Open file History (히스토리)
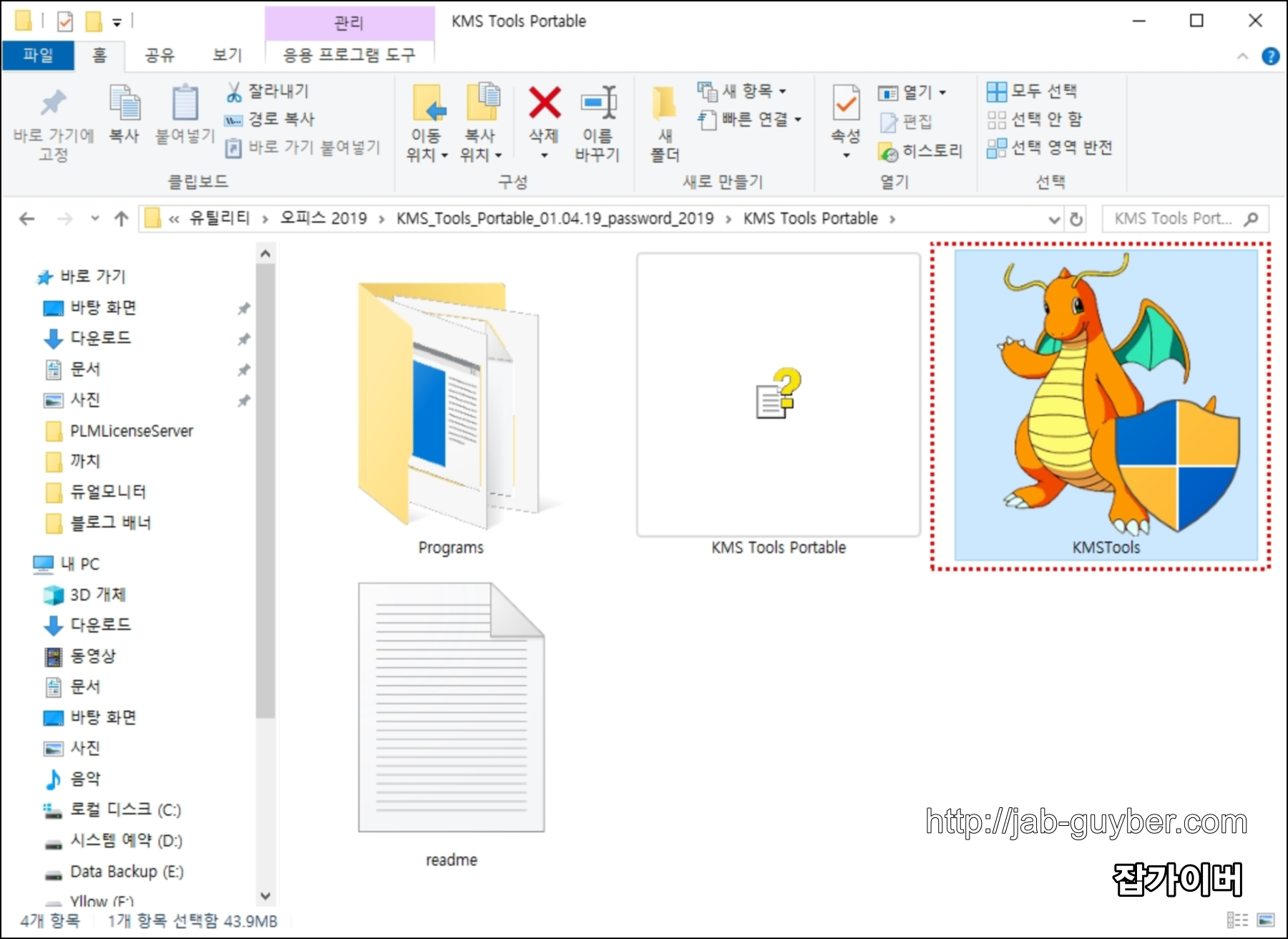This screenshot has height=939, width=1288. pos(921,151)
